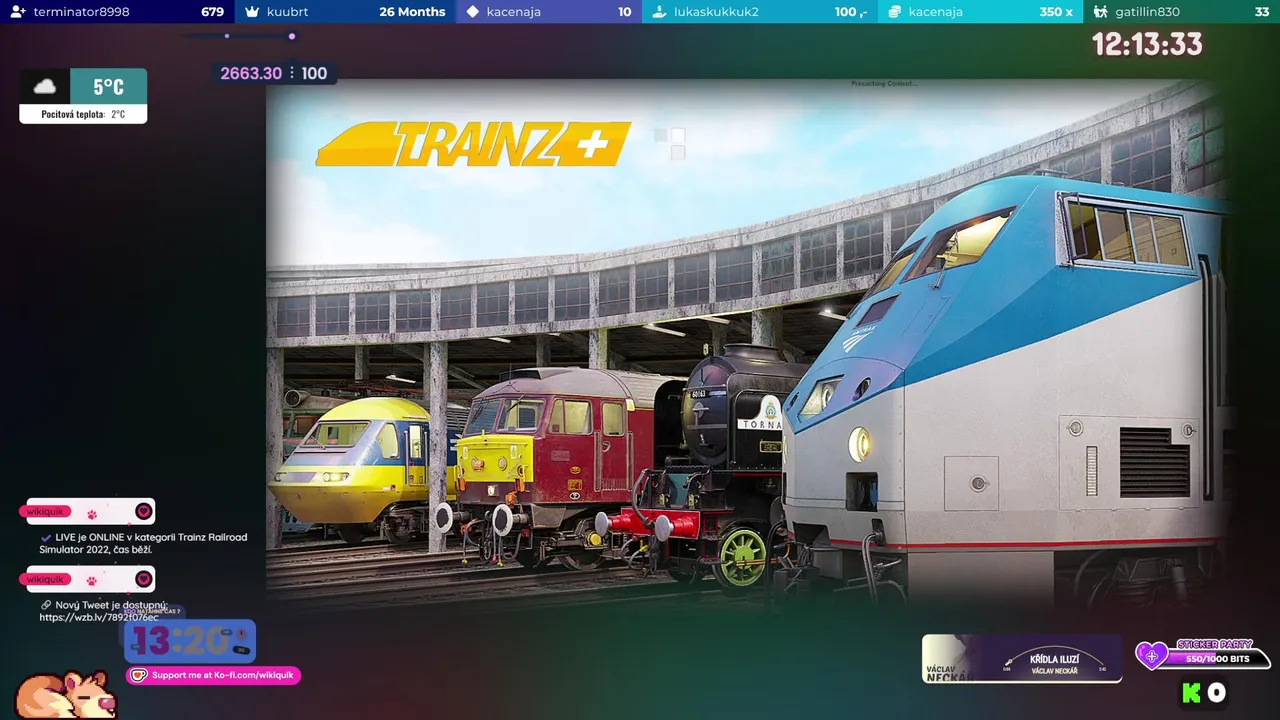Screen dimensions: 1280x720
Task: Click the first wikiquik username tag
Action: pyautogui.click(x=45, y=511)
